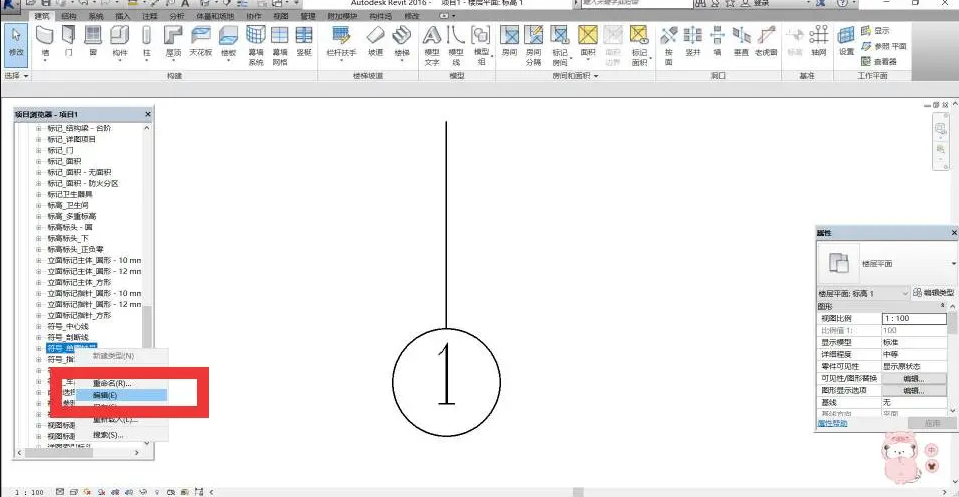The image size is (959, 497).
Task: Select the Grid (轴网) tool
Action: pyautogui.click(x=819, y=42)
